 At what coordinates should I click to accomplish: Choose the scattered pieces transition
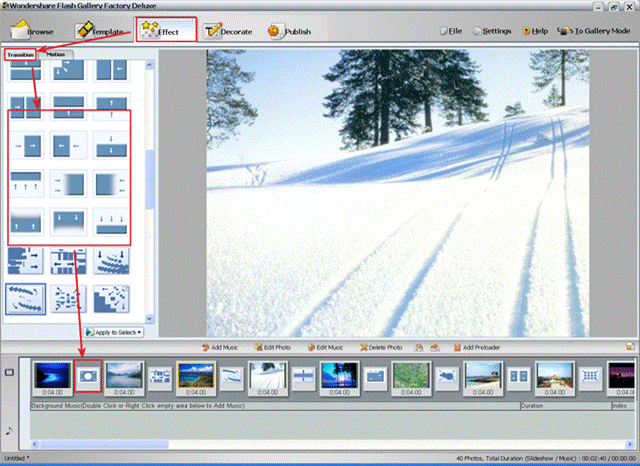point(68,299)
